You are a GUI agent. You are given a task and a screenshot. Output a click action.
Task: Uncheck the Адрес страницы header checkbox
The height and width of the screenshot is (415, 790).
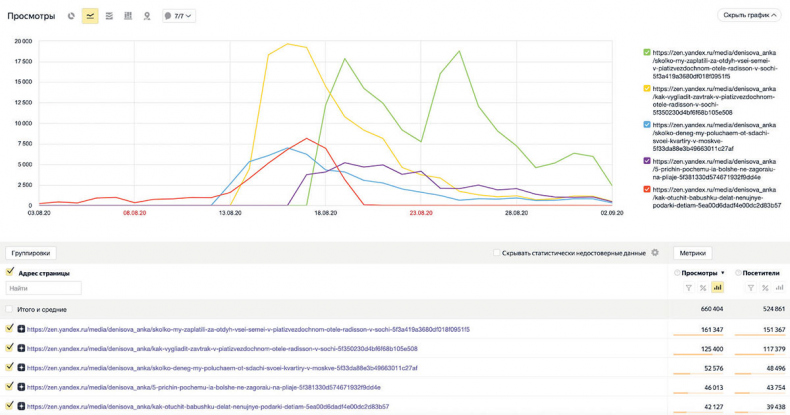(10, 272)
